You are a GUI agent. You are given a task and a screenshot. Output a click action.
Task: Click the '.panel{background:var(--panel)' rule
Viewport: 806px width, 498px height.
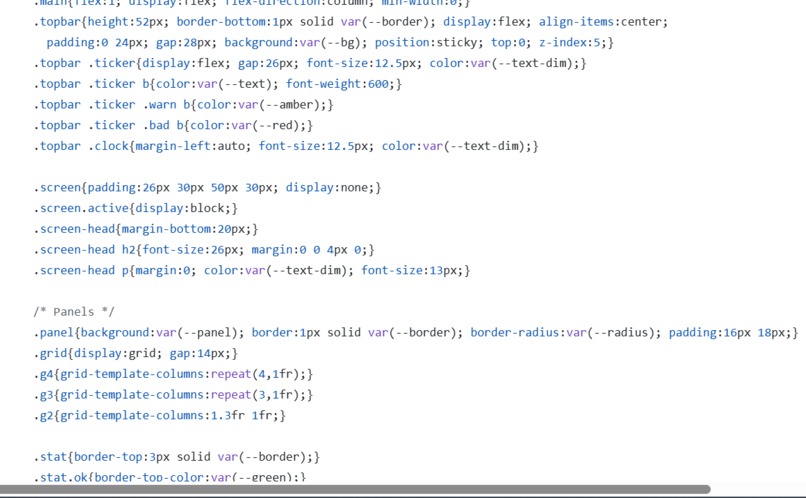coord(416,333)
